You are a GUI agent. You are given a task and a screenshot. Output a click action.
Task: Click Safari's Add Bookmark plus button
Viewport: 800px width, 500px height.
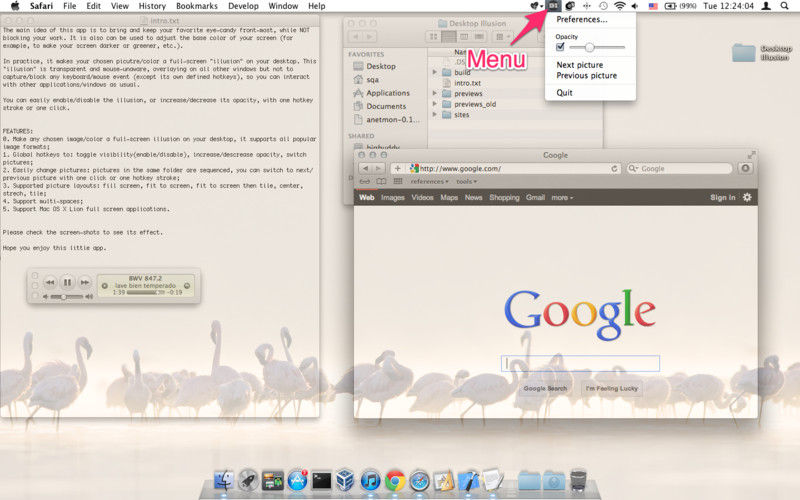pyautogui.click(x=397, y=168)
